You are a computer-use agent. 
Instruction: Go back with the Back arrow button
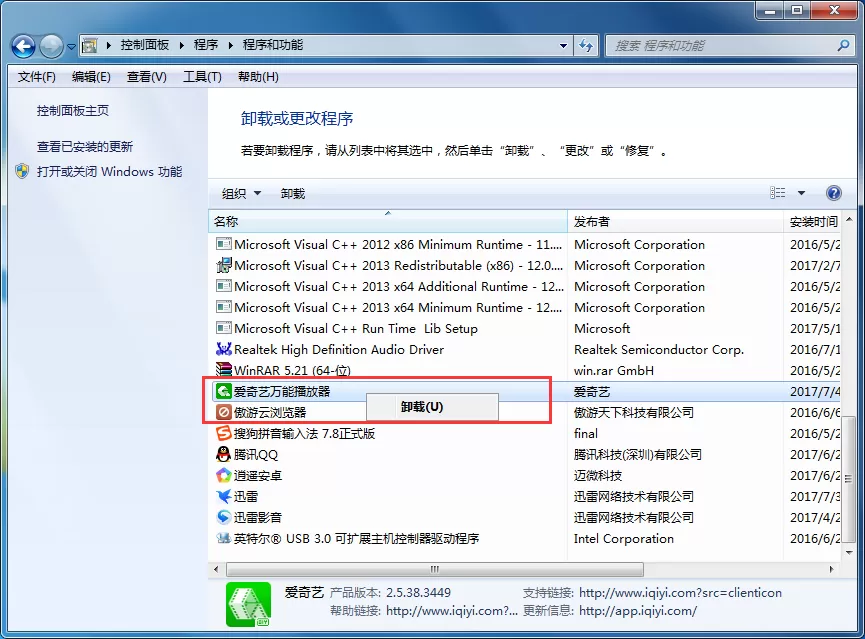tap(23, 46)
